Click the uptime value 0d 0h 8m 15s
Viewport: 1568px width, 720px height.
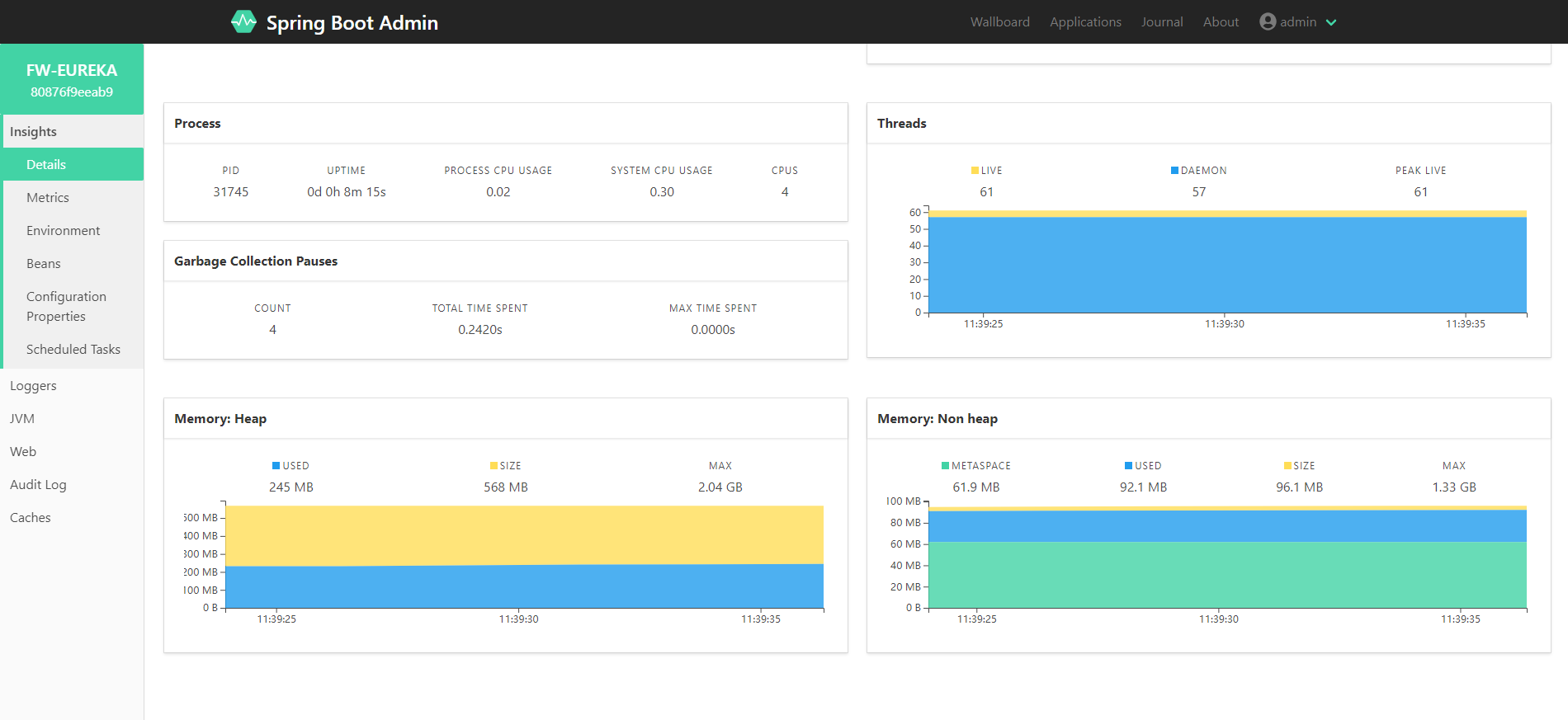click(347, 191)
